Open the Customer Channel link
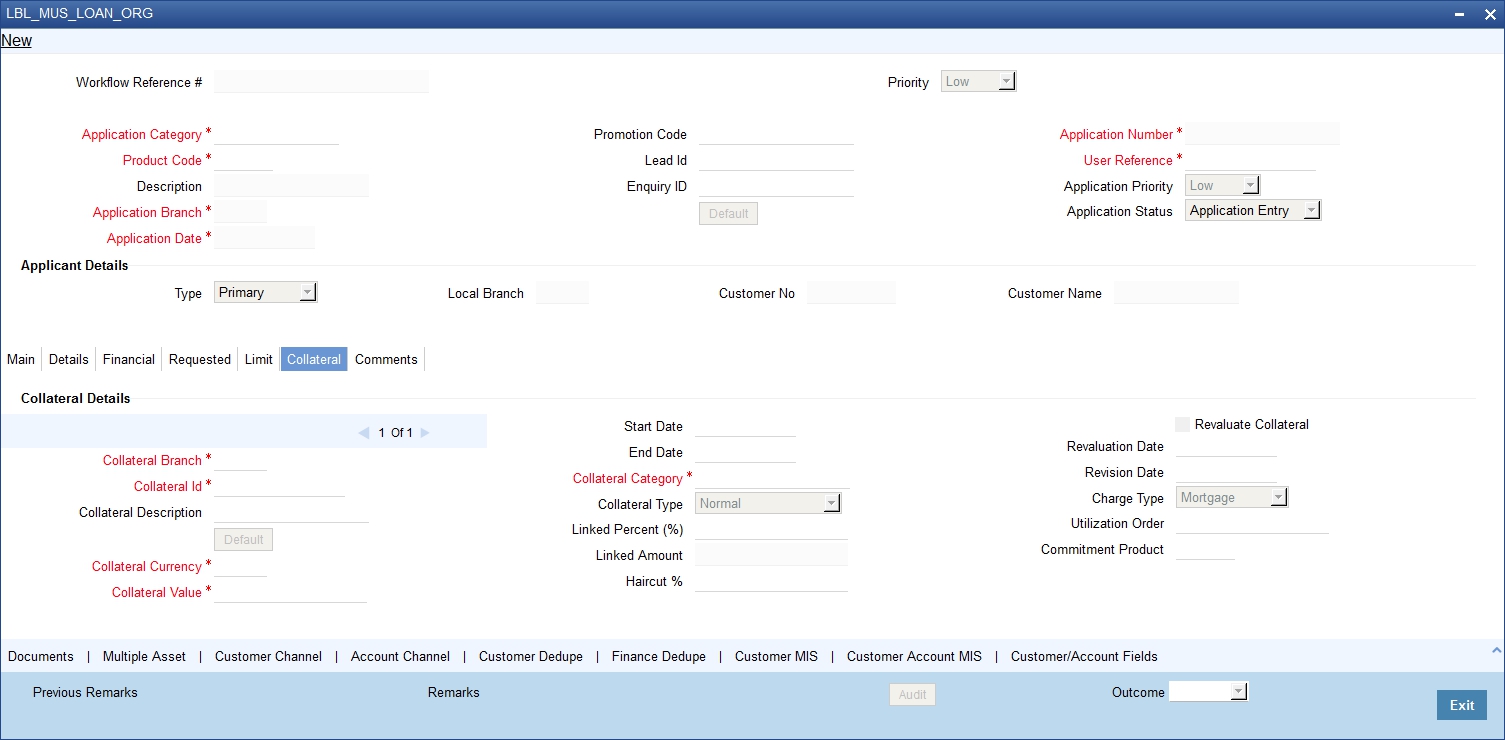 click(x=268, y=657)
